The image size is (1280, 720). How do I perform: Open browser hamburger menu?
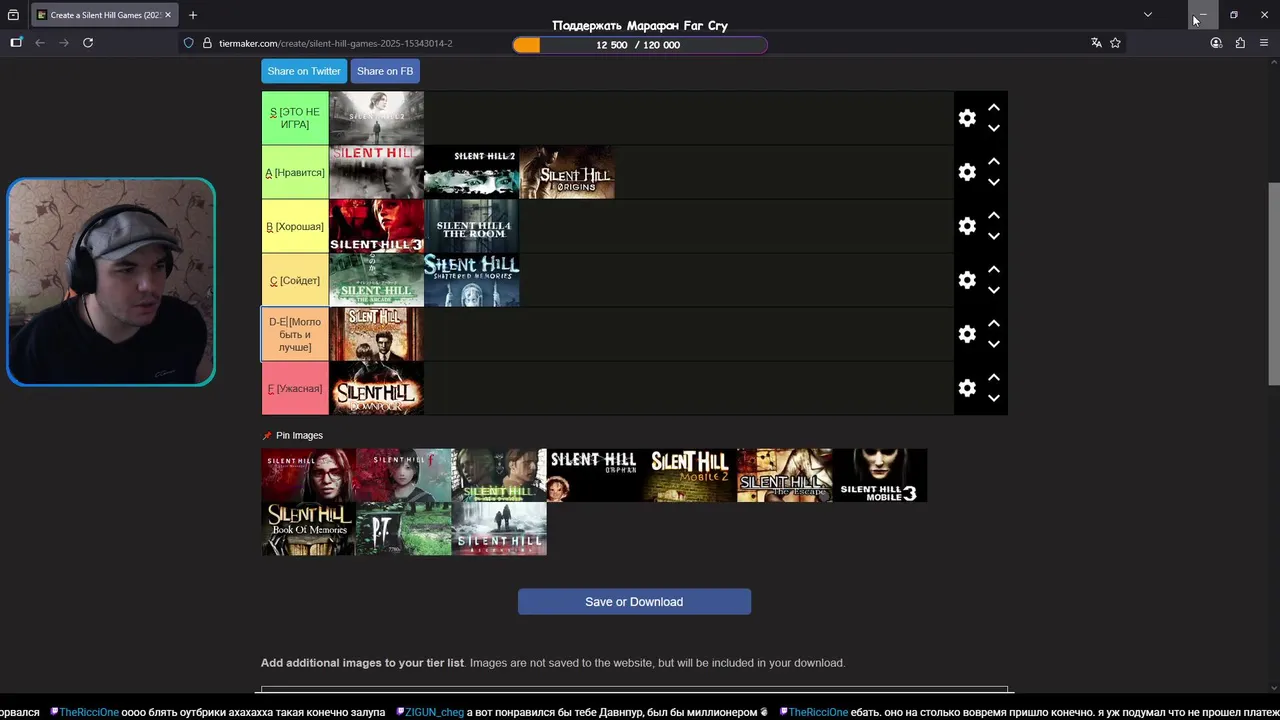pyautogui.click(x=1264, y=43)
